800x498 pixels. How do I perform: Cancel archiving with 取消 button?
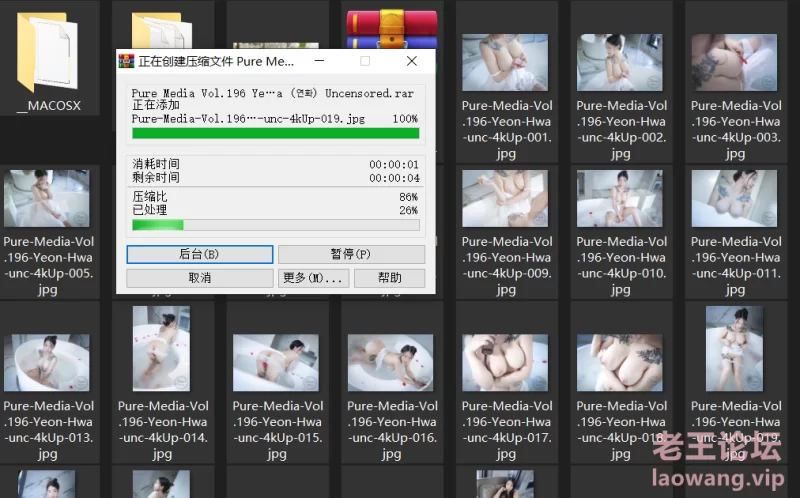pos(199,278)
